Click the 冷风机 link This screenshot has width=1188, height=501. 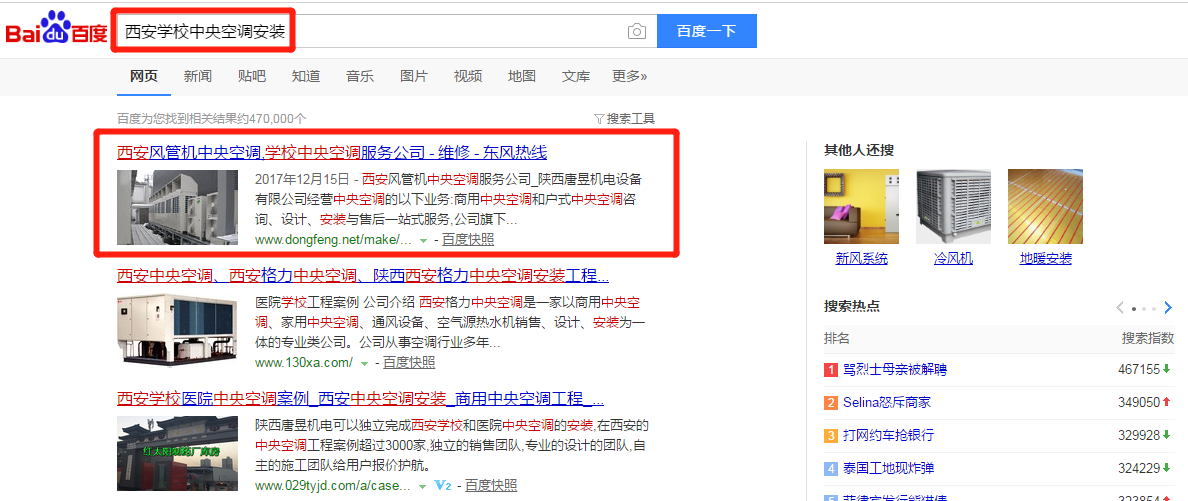(953, 258)
